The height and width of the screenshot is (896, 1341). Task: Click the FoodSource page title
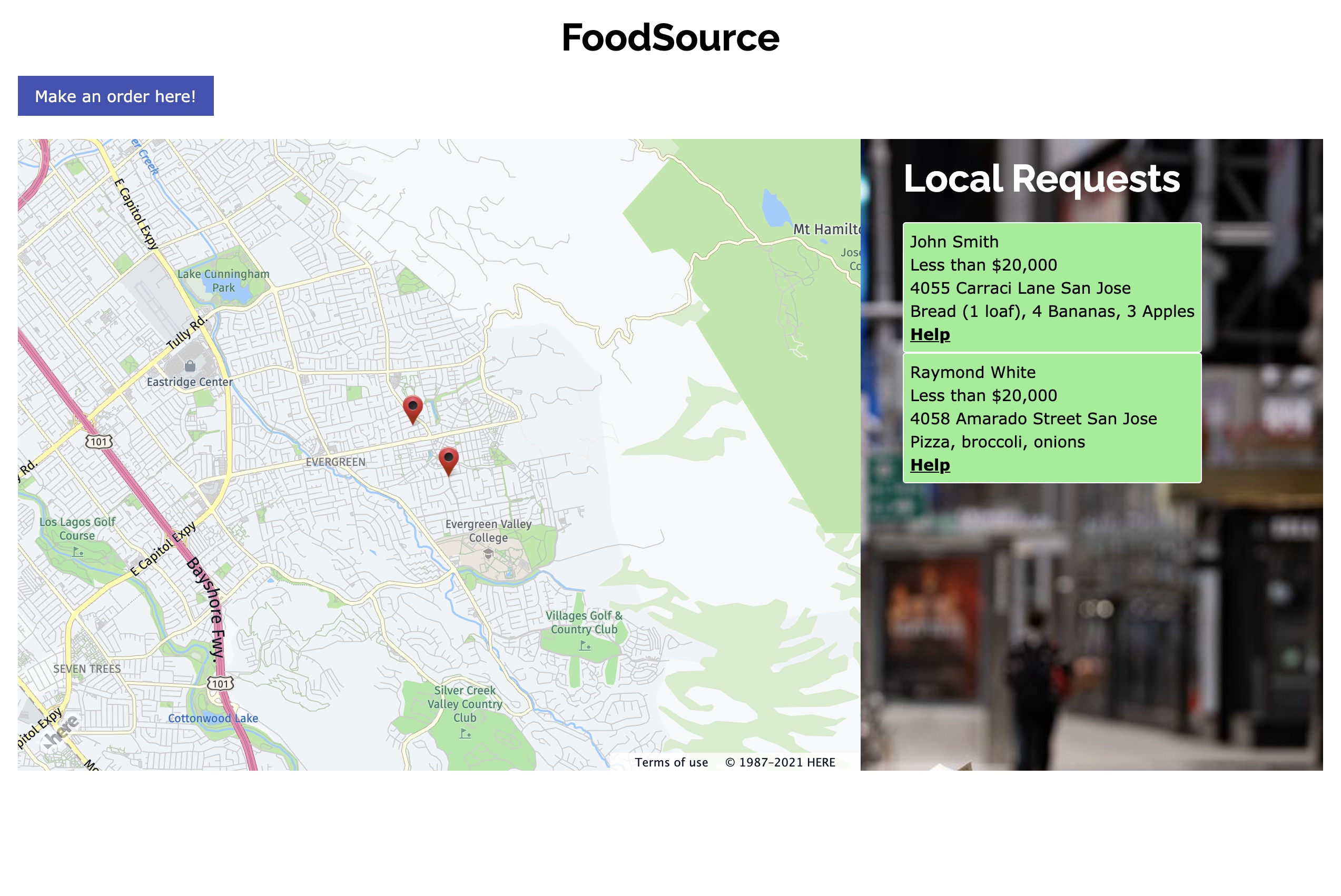click(x=670, y=38)
